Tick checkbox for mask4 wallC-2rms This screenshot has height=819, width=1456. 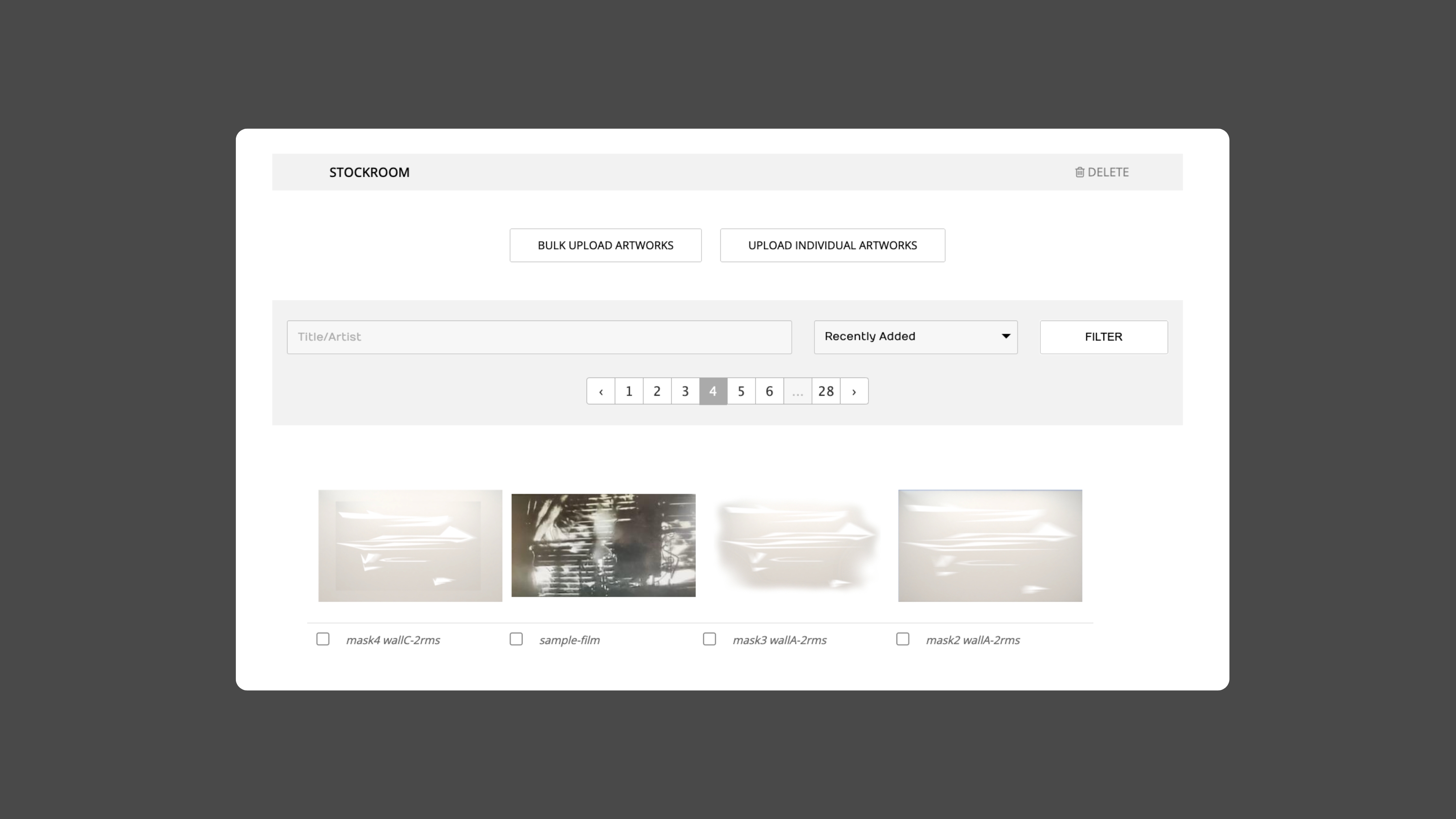[323, 639]
